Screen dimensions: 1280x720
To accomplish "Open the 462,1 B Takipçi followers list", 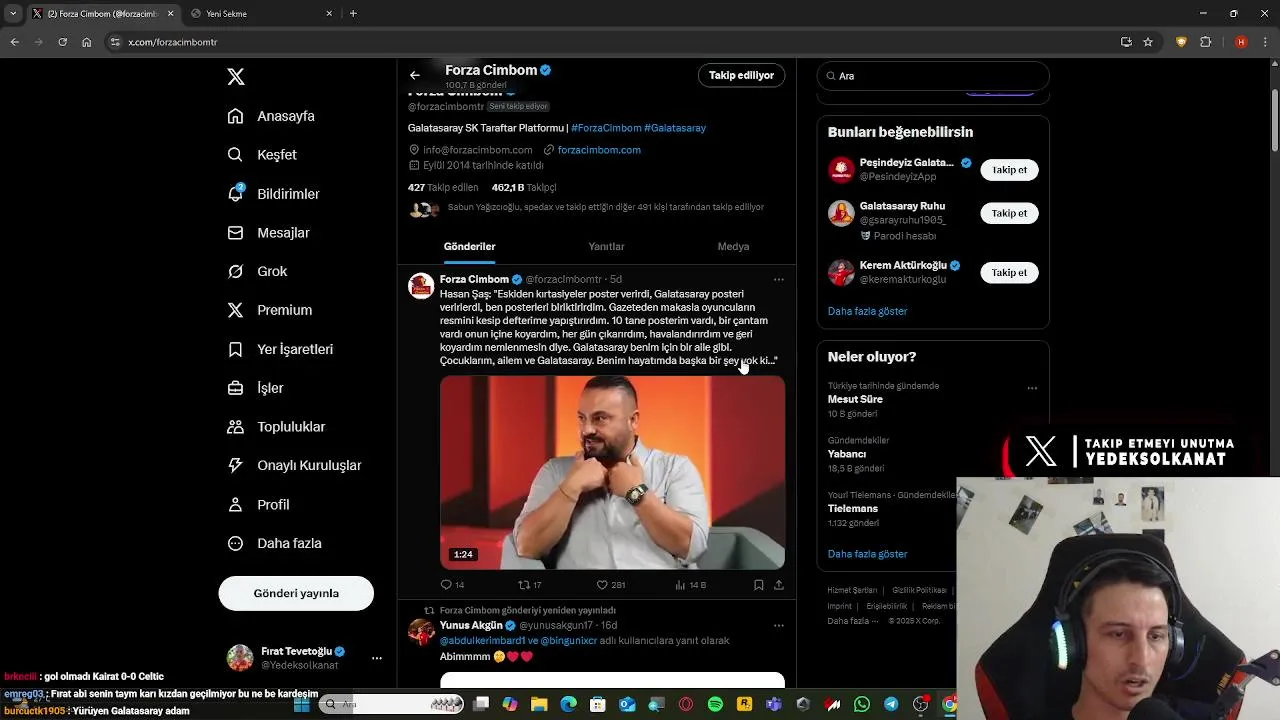I will 524,188.
